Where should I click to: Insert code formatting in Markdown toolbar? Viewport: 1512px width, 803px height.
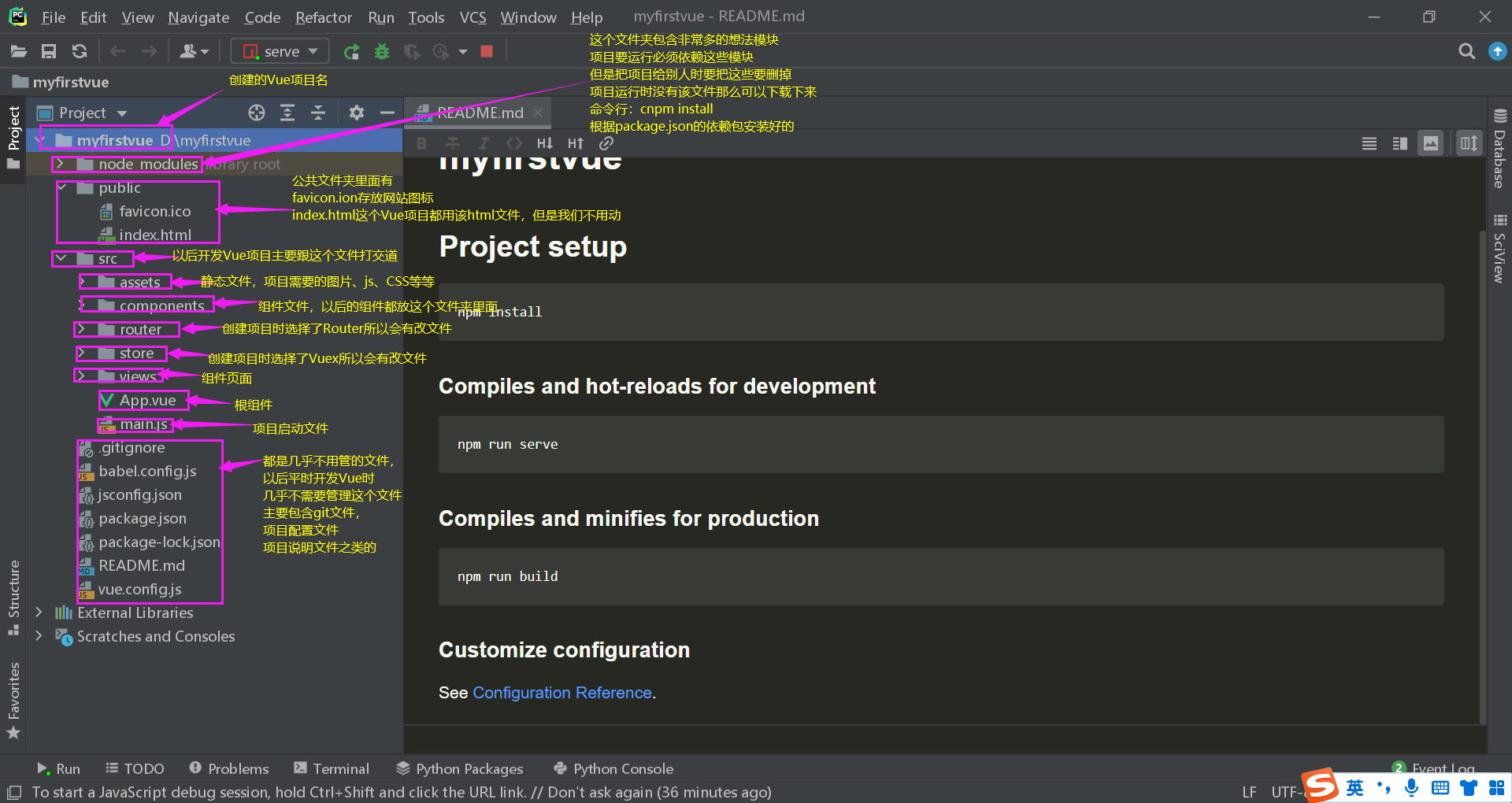coord(514,143)
